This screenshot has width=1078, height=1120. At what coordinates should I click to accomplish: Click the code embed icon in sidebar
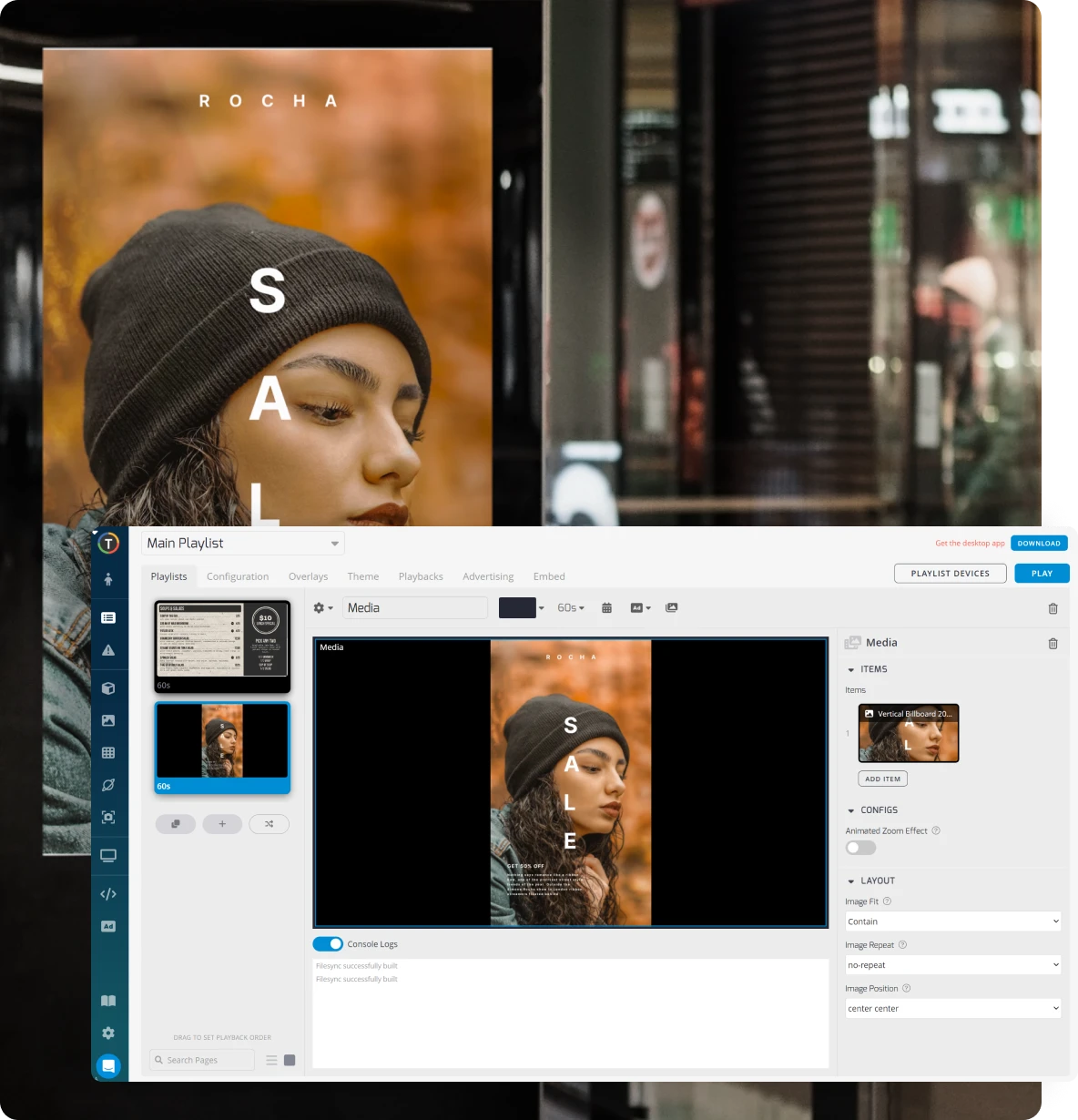108,894
